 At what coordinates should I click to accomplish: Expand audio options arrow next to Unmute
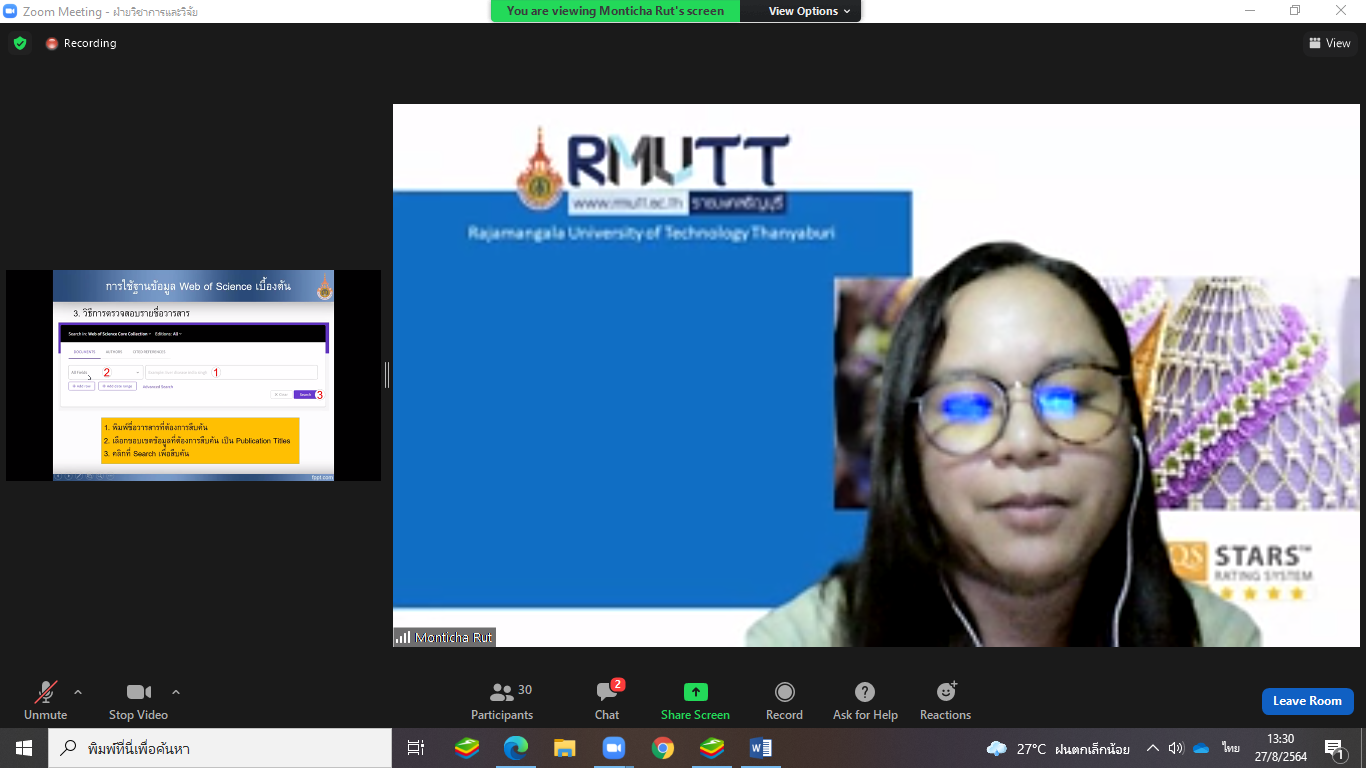click(78, 692)
